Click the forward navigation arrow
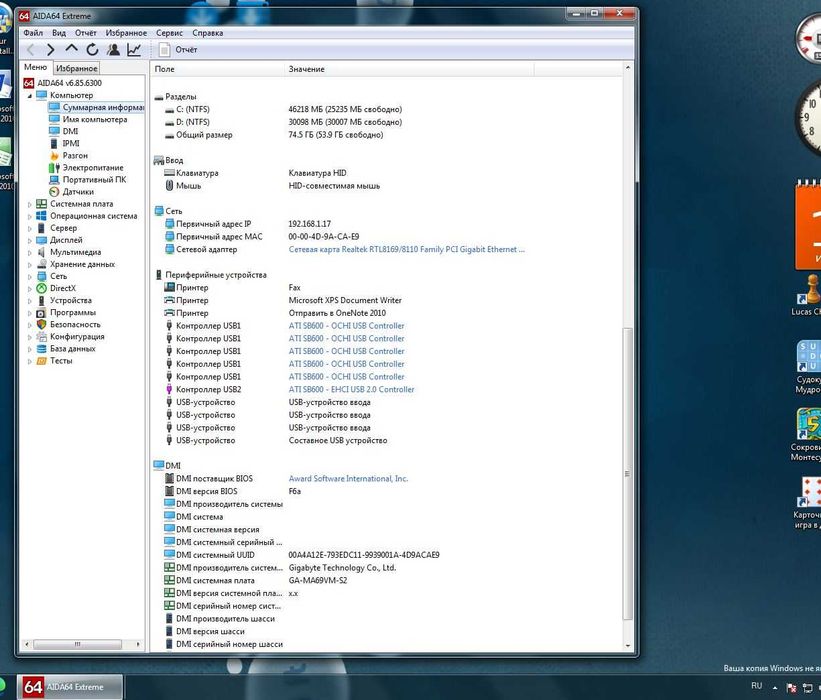 pos(50,50)
